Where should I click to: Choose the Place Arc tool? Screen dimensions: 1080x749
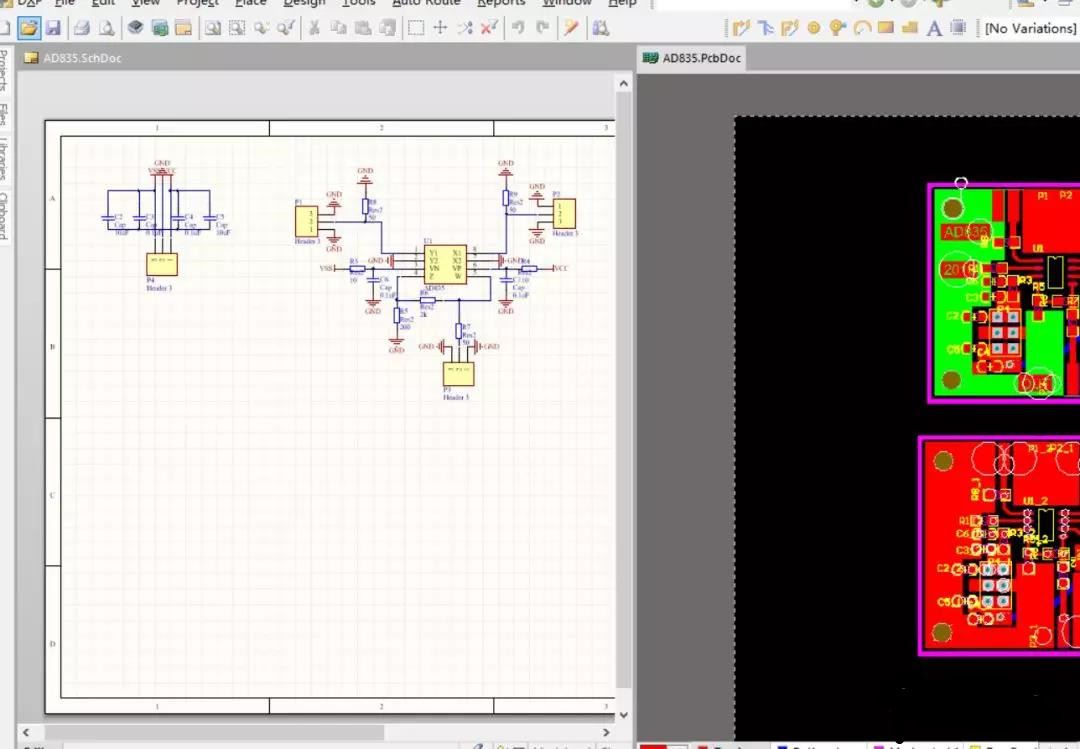click(862, 28)
